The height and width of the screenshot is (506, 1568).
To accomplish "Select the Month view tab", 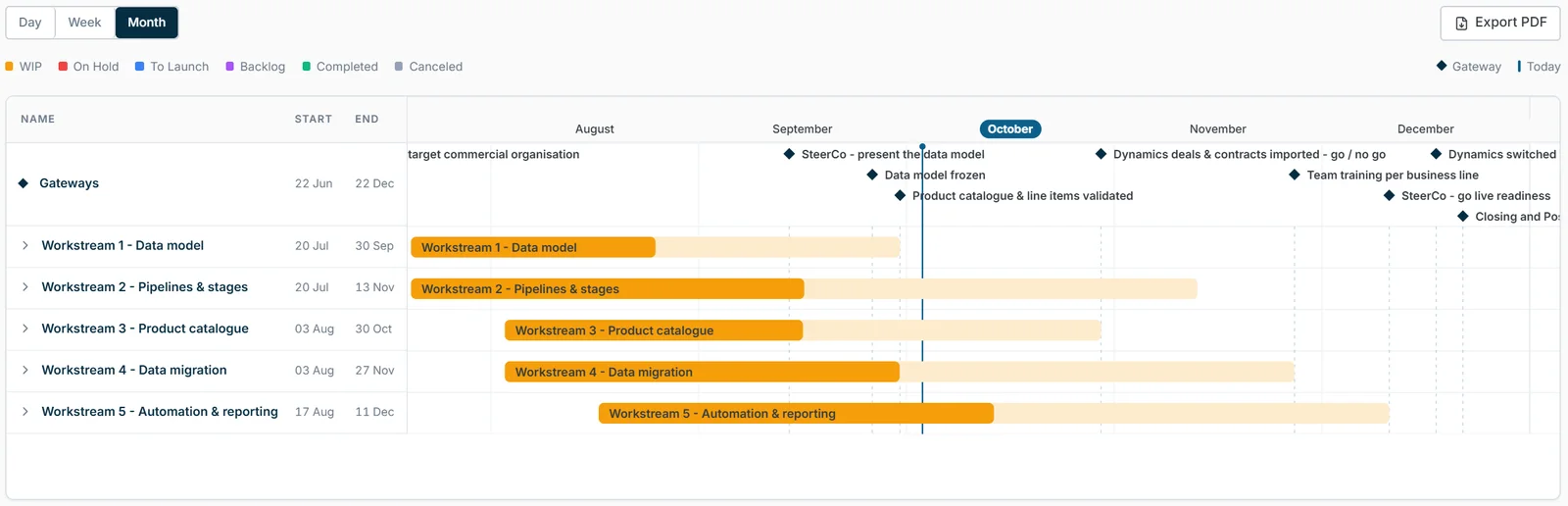I will [x=147, y=23].
